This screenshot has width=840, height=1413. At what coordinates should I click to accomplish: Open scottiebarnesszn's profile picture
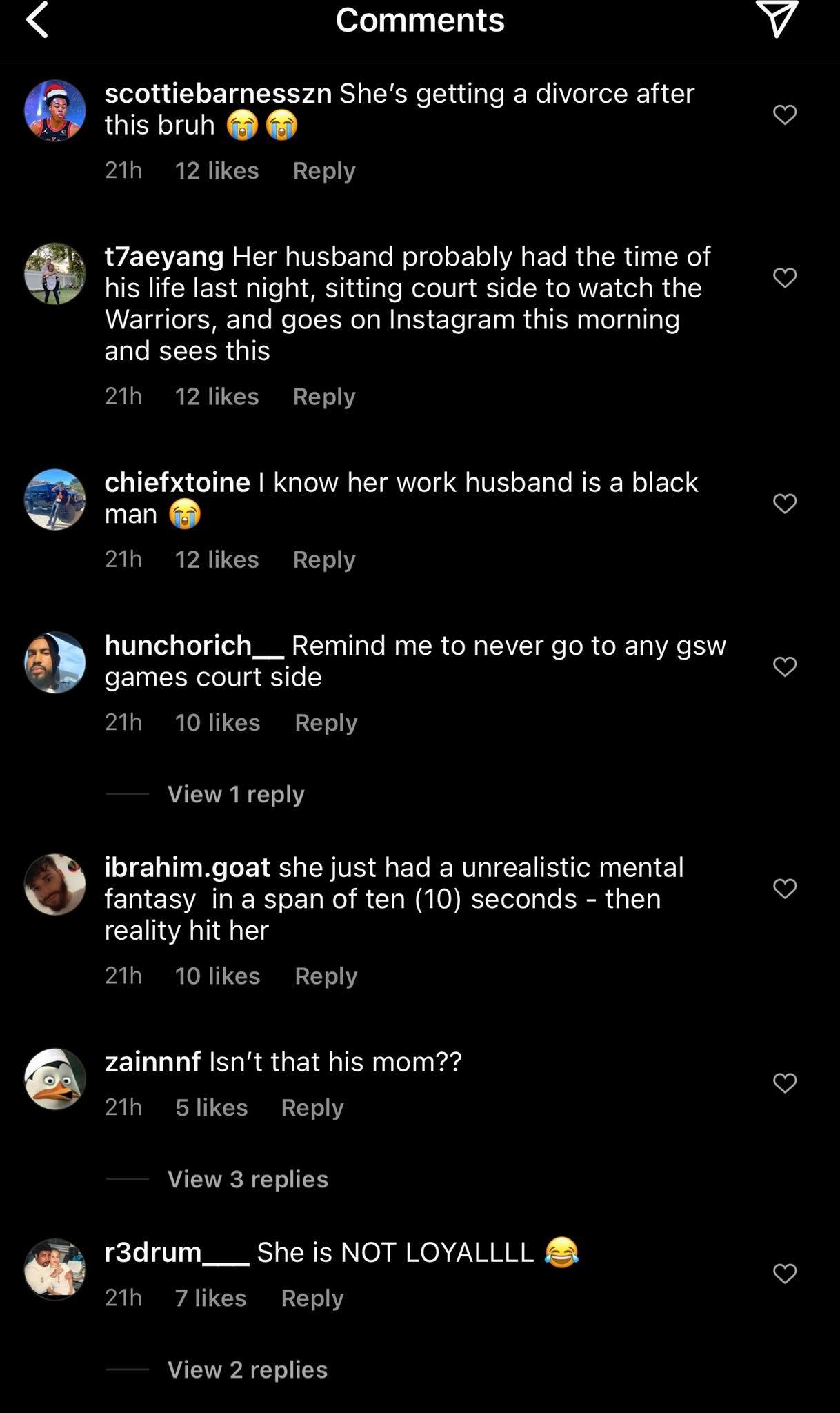click(55, 110)
